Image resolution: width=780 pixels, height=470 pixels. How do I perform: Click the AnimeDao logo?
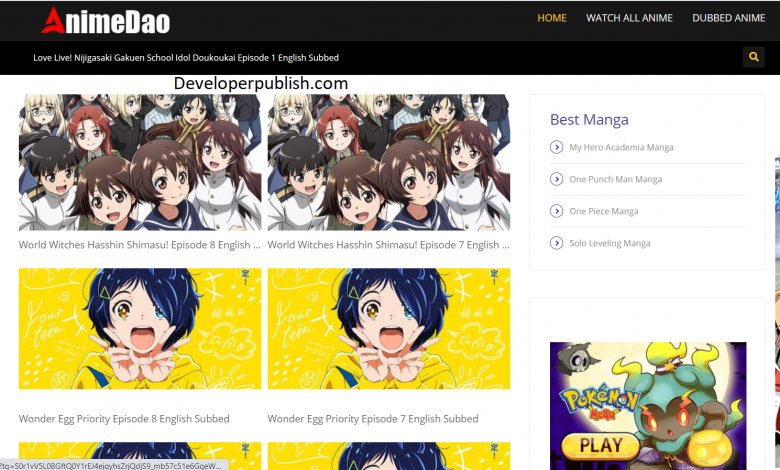tap(105, 21)
